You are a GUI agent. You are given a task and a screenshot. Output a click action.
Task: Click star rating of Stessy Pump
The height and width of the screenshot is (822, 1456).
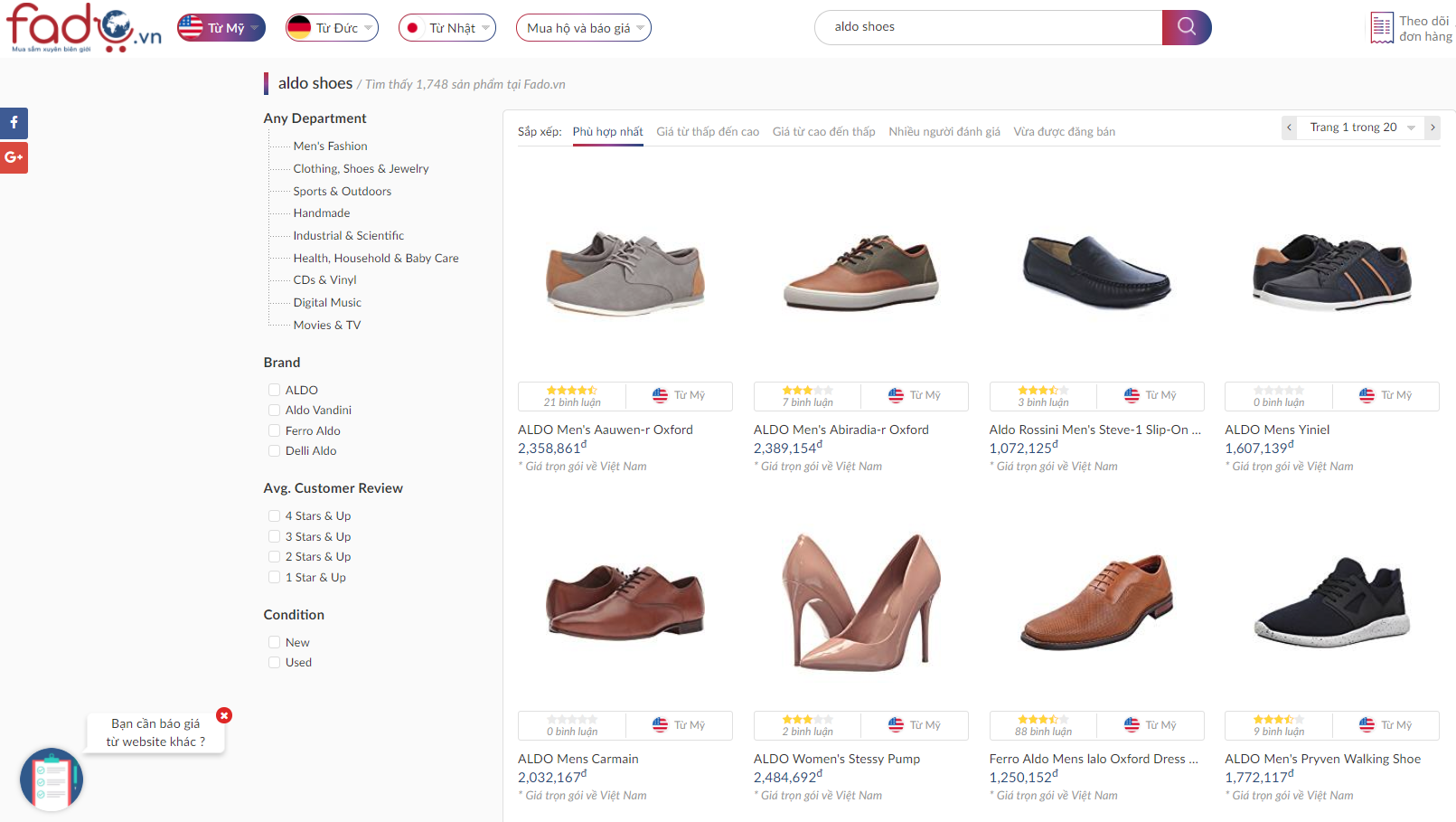point(808,720)
